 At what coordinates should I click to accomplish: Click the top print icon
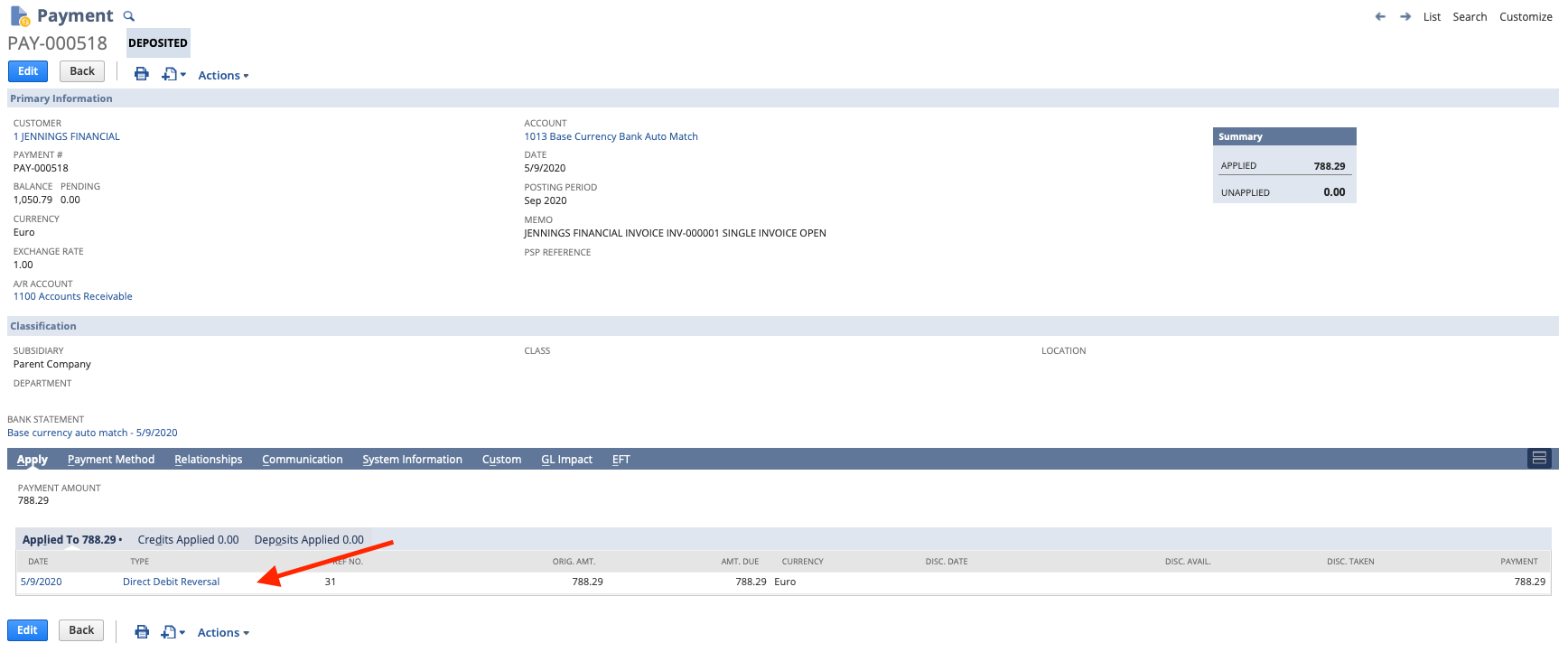[142, 74]
